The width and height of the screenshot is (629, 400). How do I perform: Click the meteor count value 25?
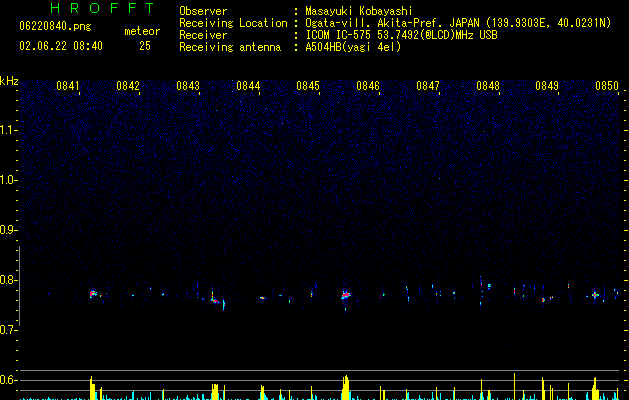point(145,46)
